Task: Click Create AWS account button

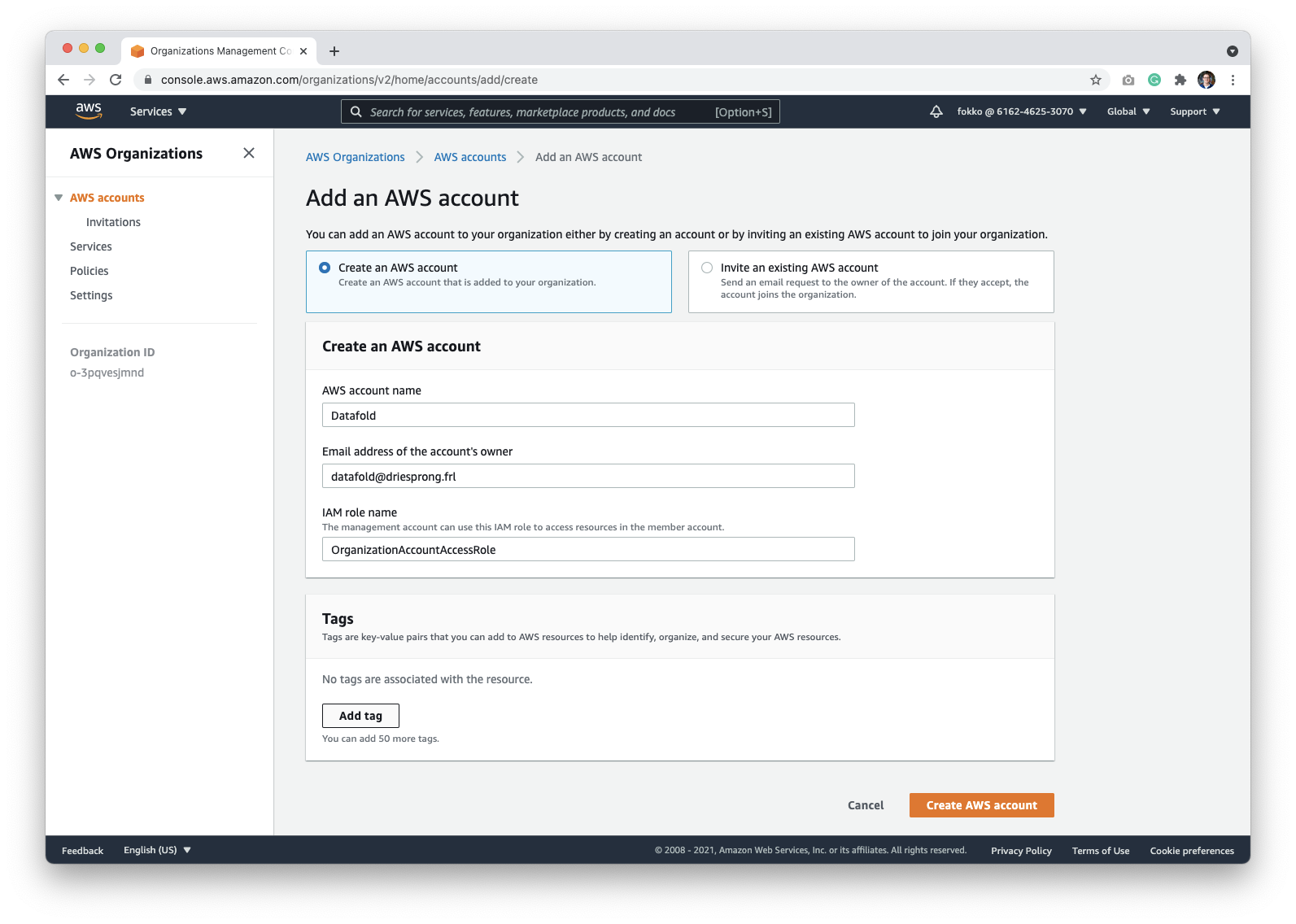Action: (x=982, y=805)
